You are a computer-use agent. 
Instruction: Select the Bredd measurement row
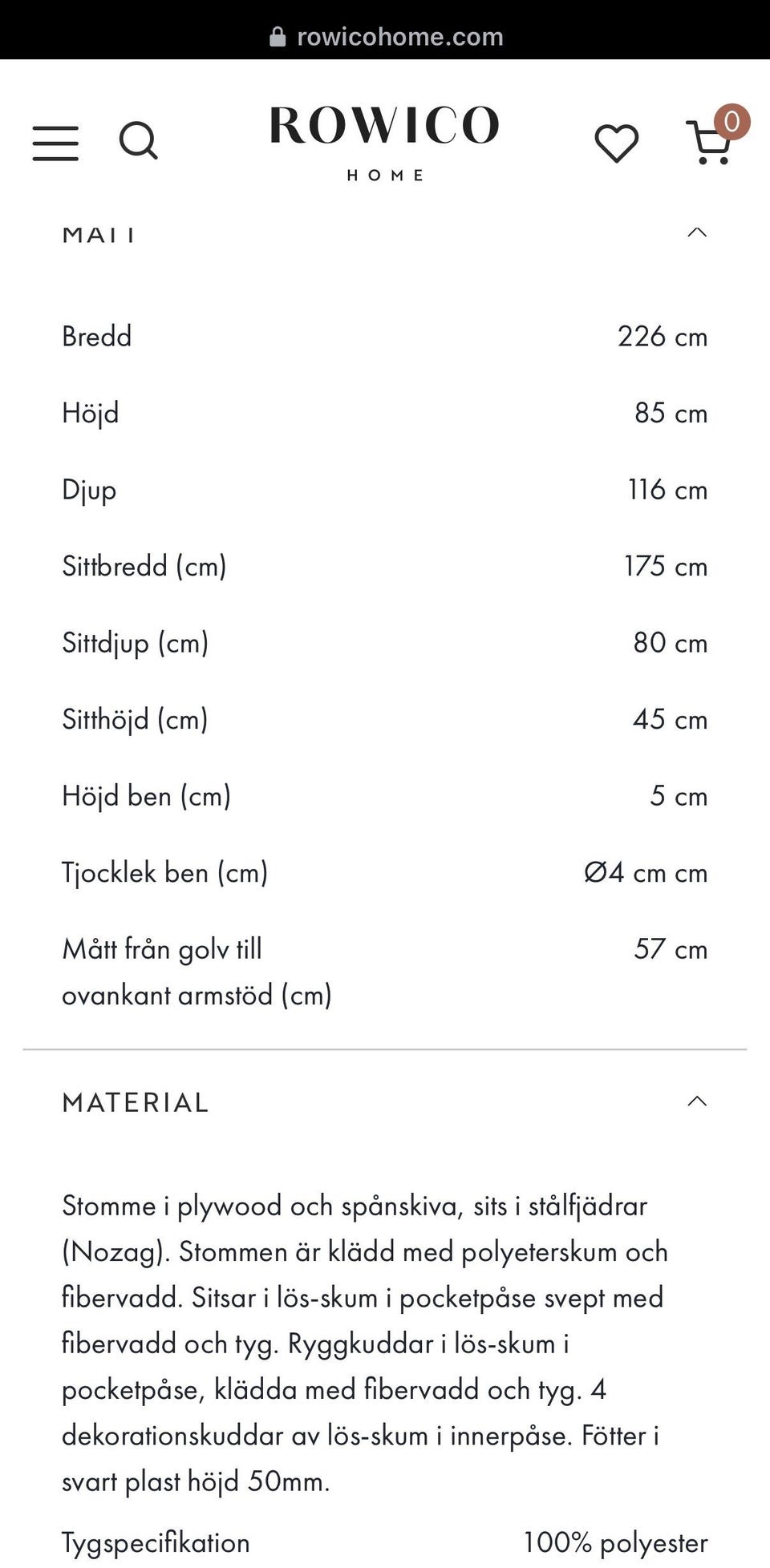click(x=385, y=336)
